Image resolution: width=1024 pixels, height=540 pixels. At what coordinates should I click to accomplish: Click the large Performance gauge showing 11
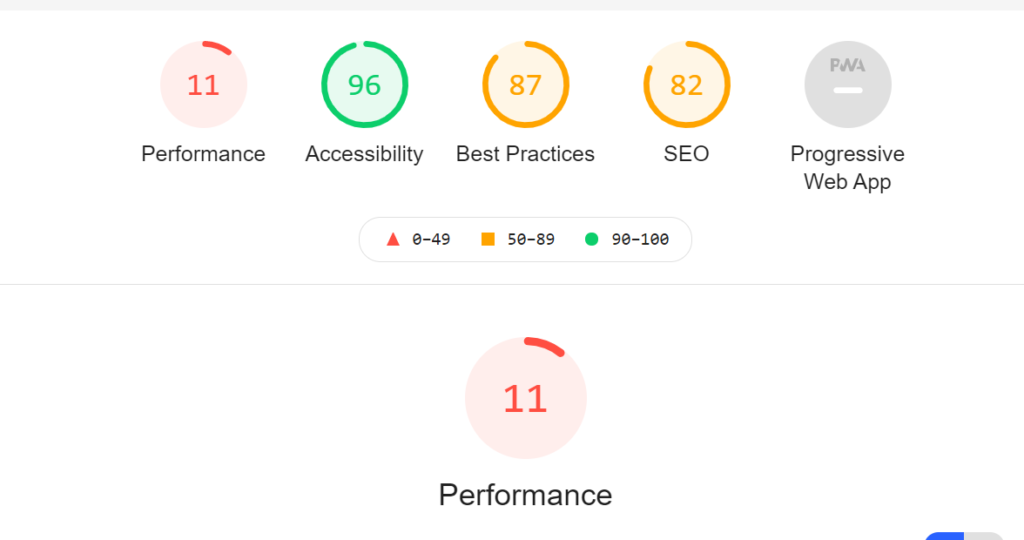pos(526,398)
